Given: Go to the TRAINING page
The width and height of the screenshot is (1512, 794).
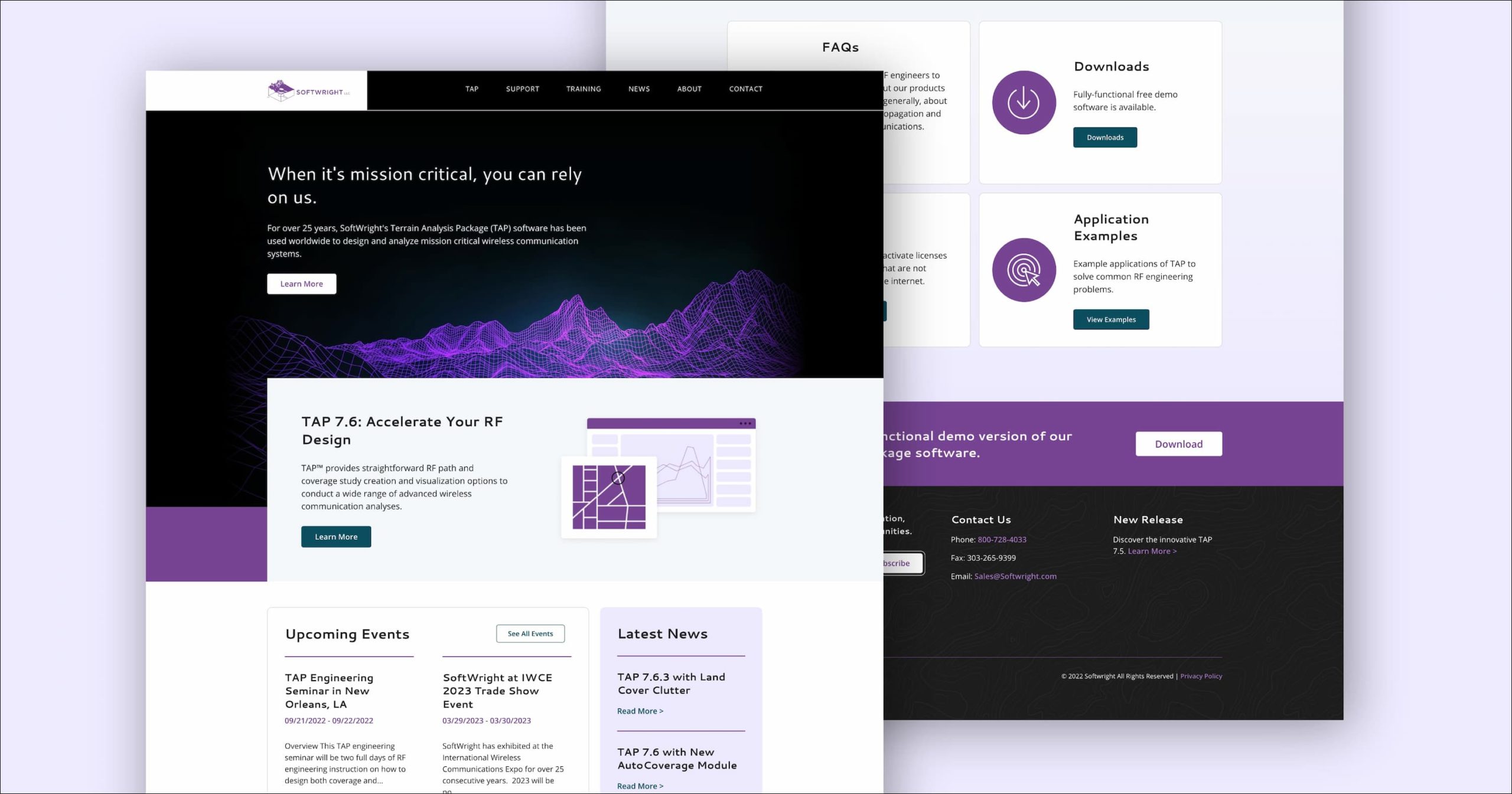Looking at the screenshot, I should (584, 89).
